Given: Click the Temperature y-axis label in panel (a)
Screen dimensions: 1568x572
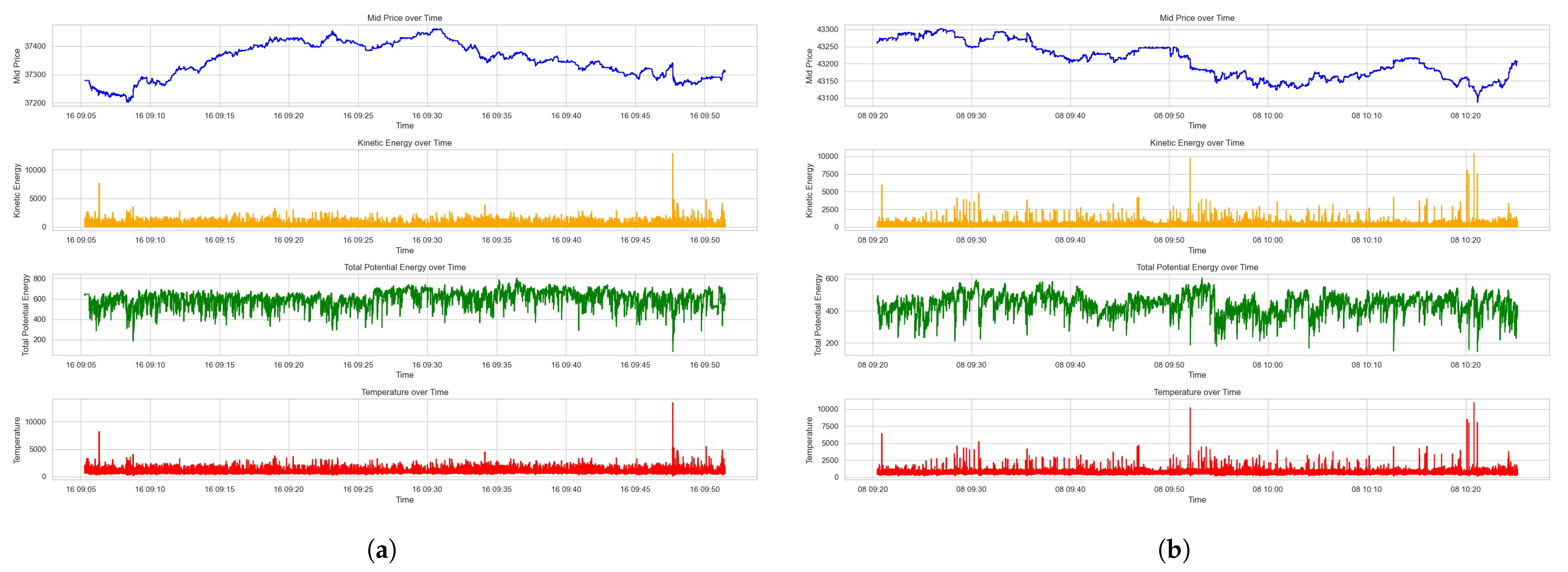Looking at the screenshot, I should tap(17, 440).
